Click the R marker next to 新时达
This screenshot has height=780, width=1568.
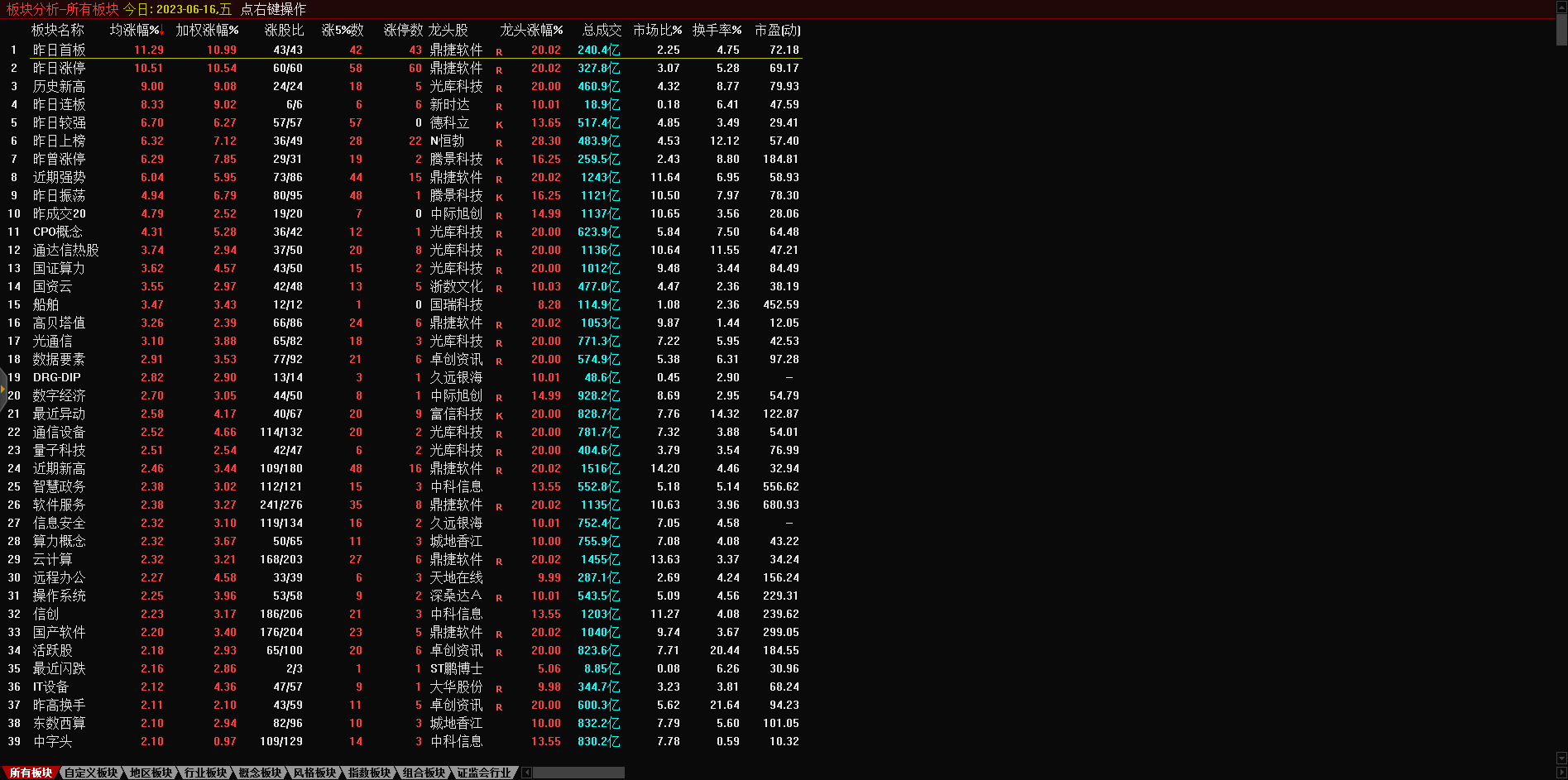pos(499,106)
